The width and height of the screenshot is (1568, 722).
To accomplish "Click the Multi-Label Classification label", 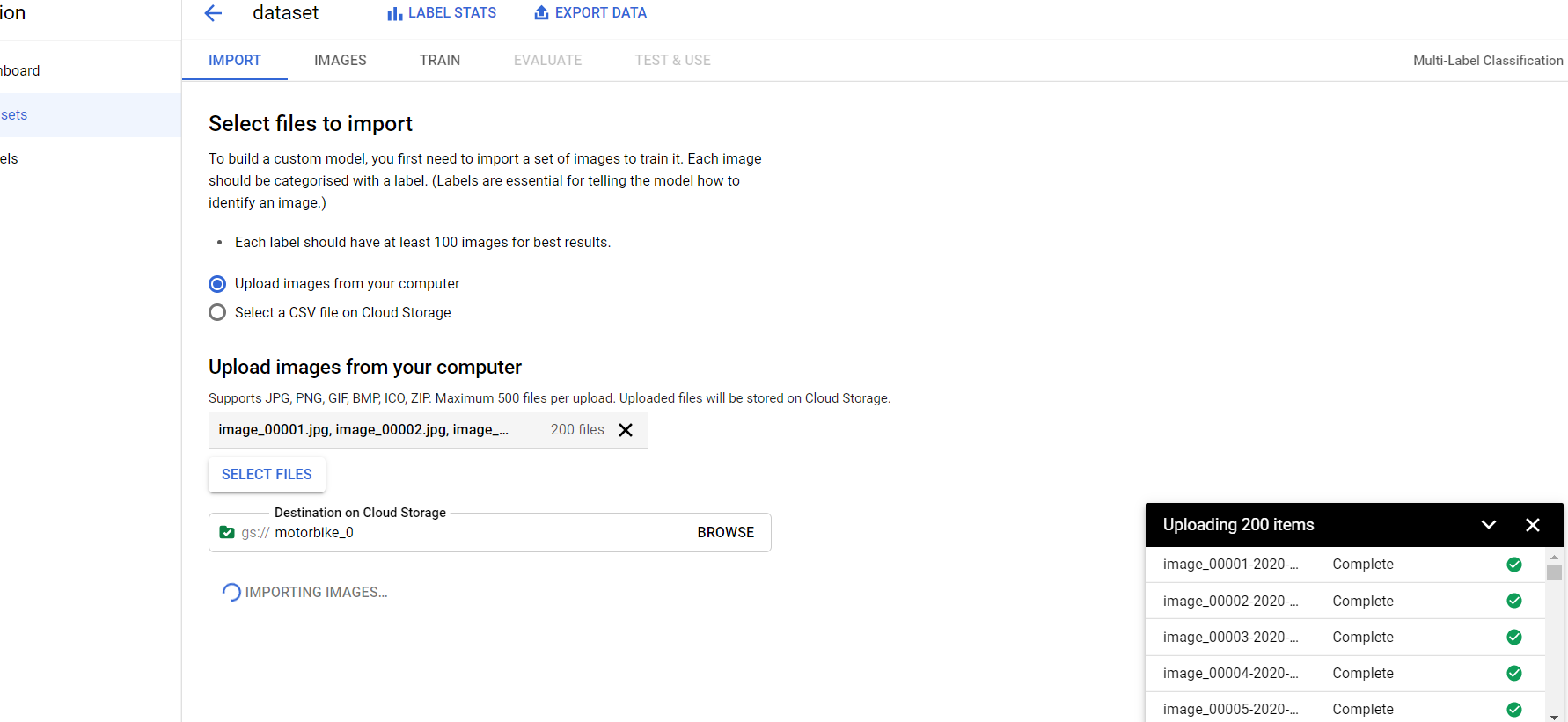I will pos(1488,61).
